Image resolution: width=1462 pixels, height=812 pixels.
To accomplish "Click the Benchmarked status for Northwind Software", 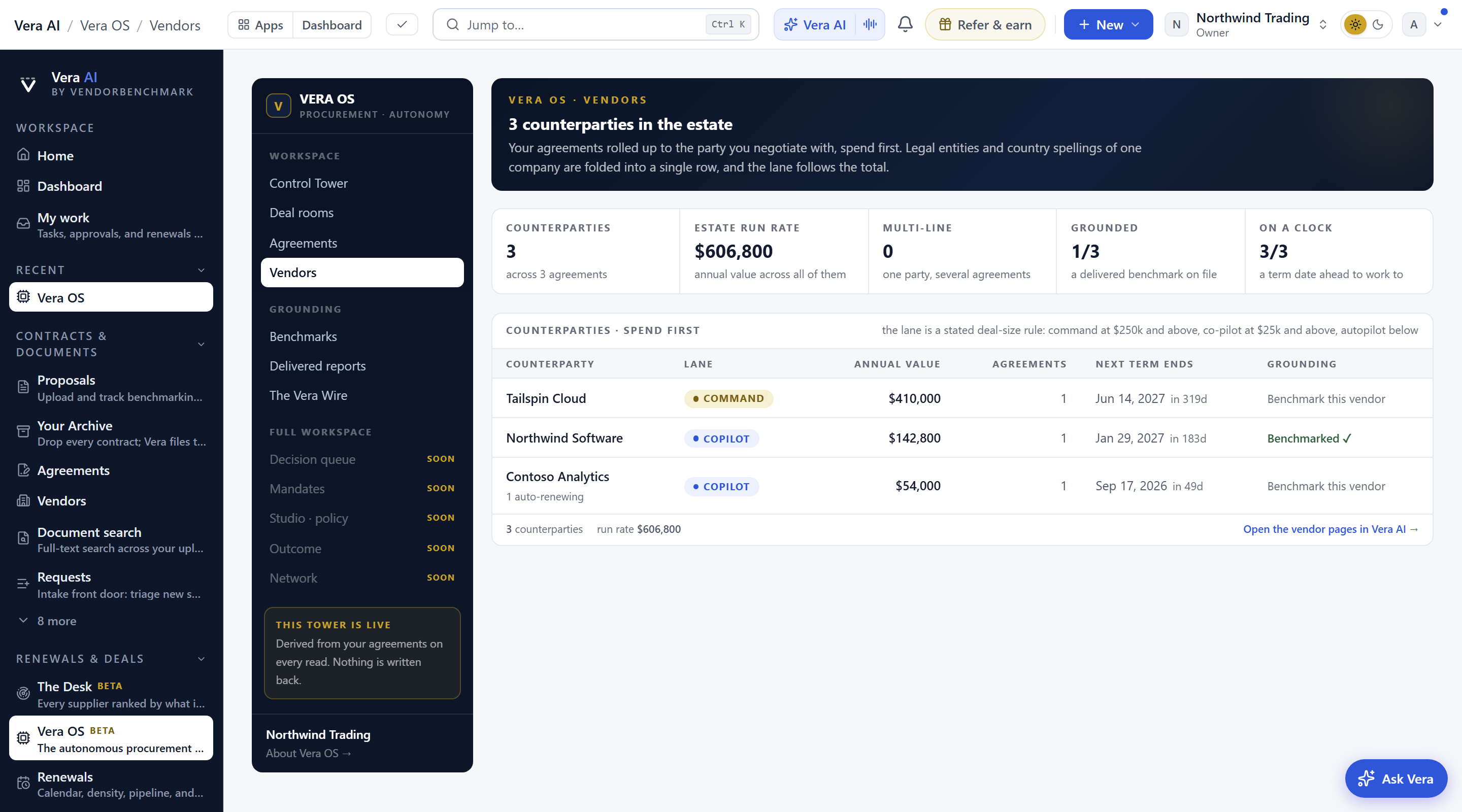I will pyautogui.click(x=1309, y=438).
